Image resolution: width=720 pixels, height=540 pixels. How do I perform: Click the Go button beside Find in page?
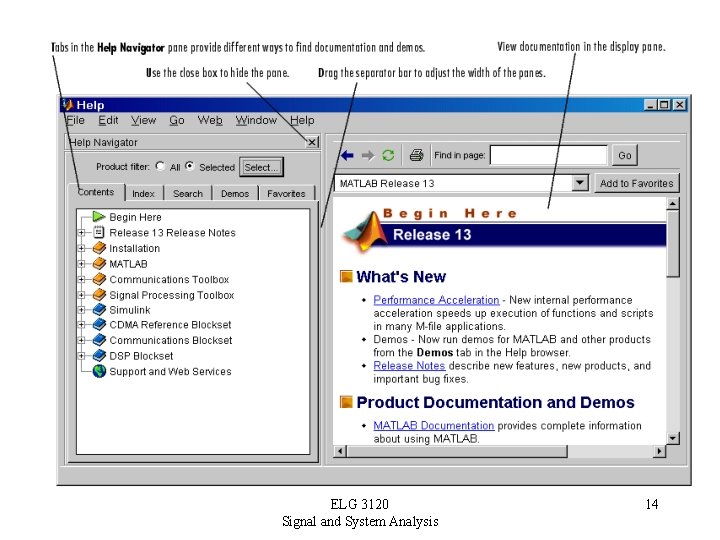tap(624, 156)
